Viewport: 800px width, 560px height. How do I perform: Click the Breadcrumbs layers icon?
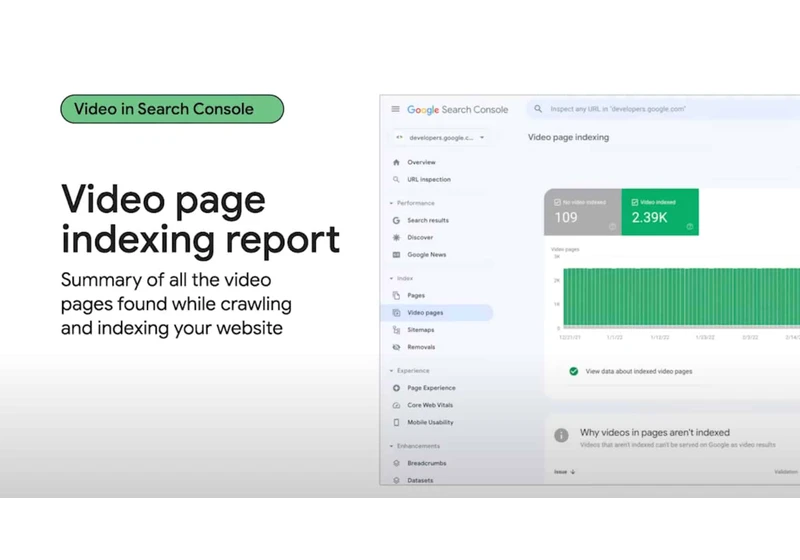(x=396, y=464)
